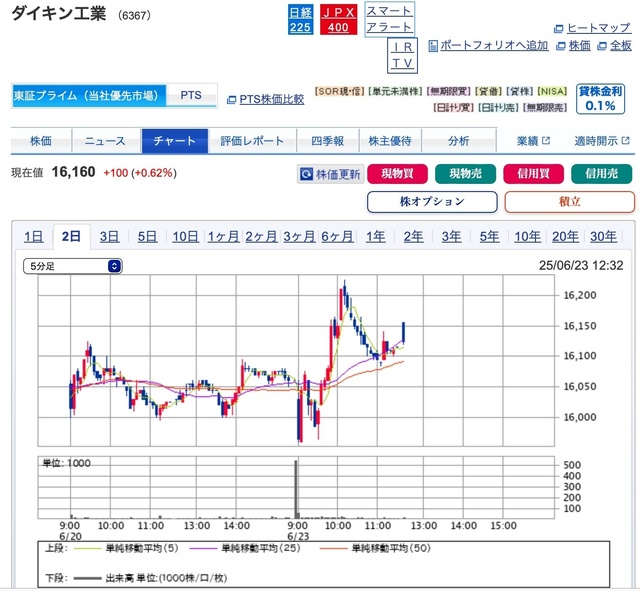The width and height of the screenshot is (640, 591).
Task: Select the 5日 chart period
Action: 147,236
